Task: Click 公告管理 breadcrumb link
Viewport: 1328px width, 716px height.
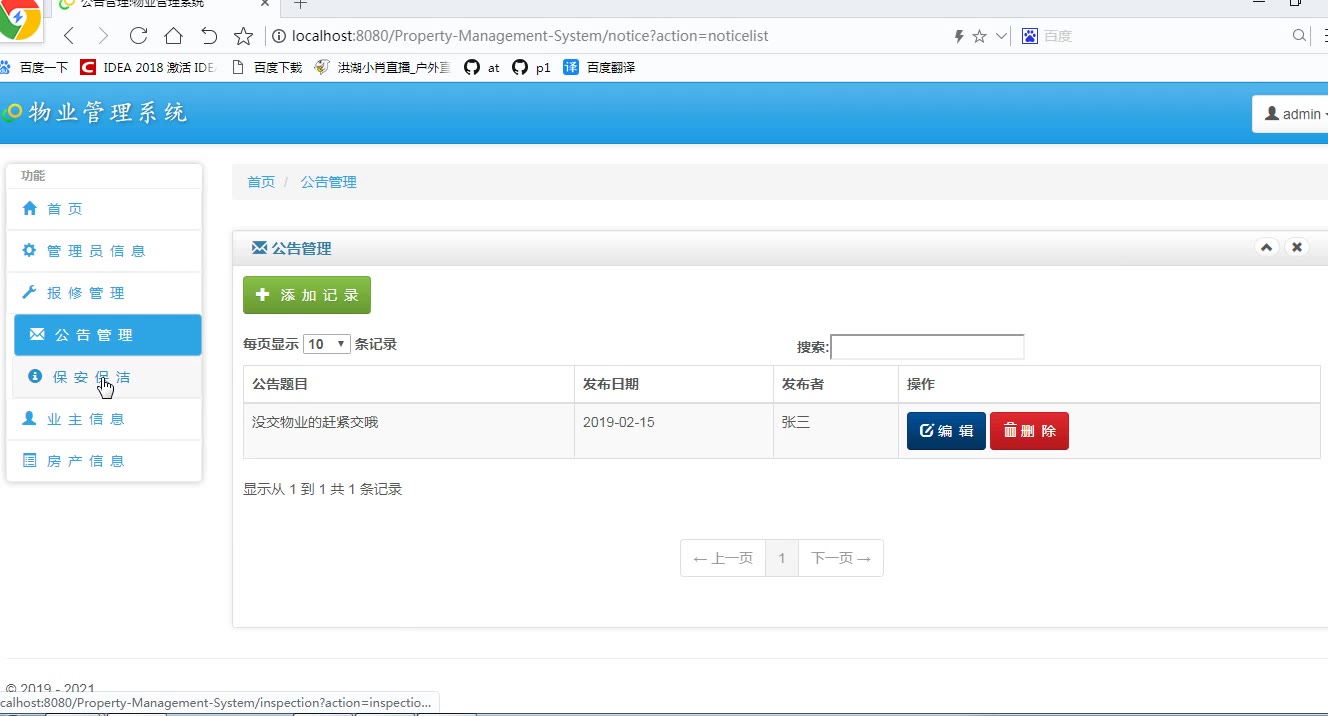Action: pos(328,182)
